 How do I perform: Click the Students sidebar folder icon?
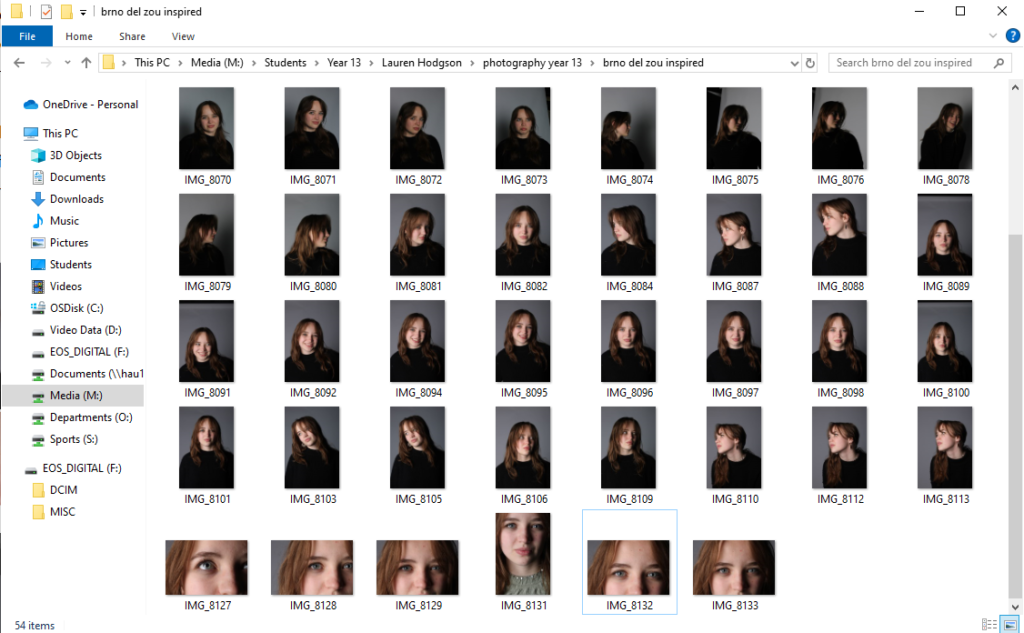[38, 265]
